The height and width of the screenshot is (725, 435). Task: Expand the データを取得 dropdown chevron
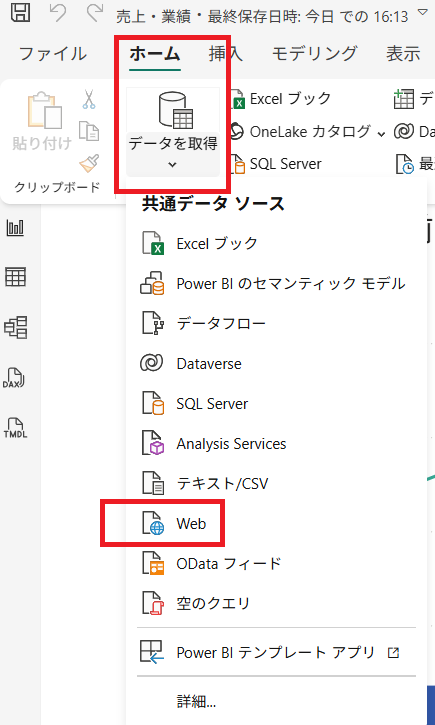(x=172, y=165)
